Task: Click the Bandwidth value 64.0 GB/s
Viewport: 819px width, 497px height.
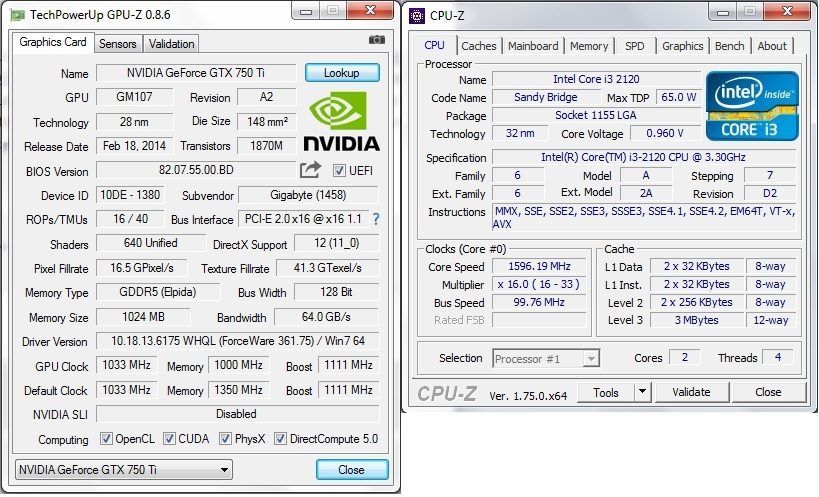Action: tap(326, 317)
